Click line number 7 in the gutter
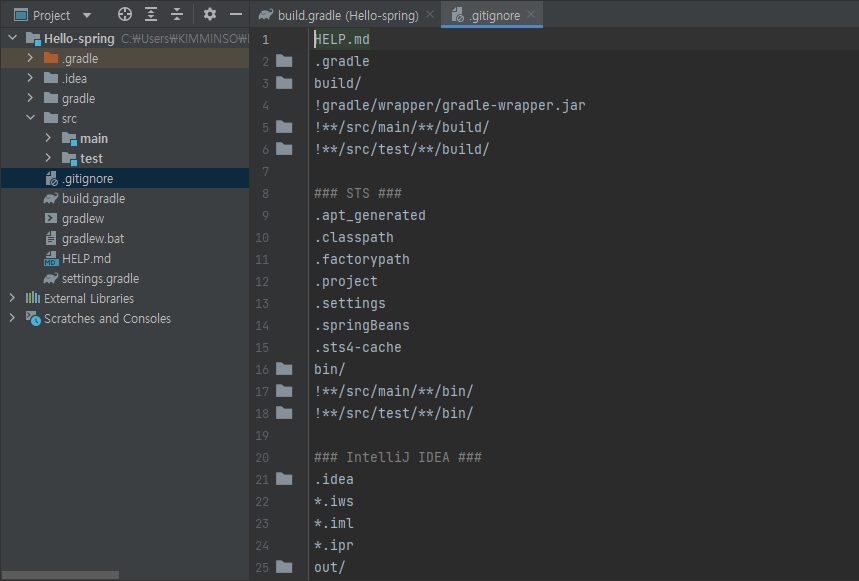Image resolution: width=859 pixels, height=581 pixels. click(266, 171)
